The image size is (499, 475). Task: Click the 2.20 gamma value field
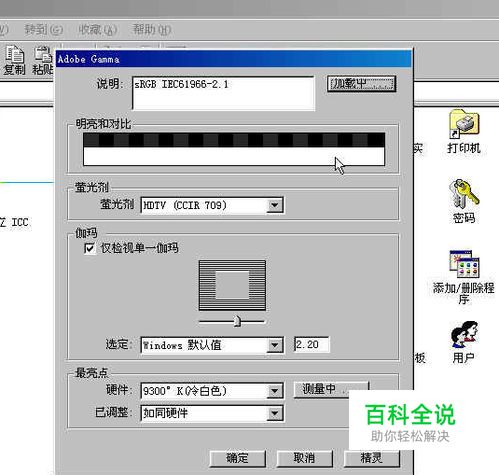tap(311, 345)
